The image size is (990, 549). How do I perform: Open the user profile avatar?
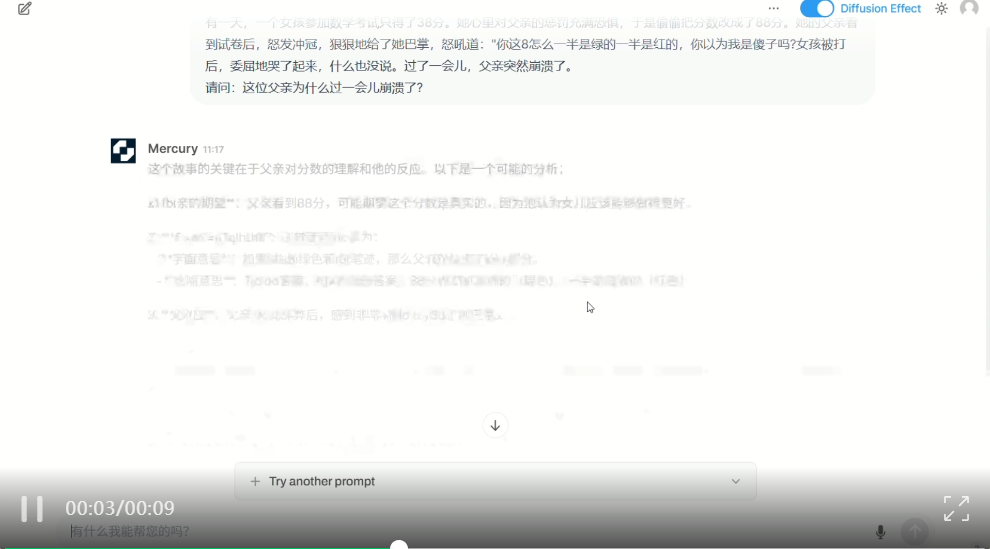(969, 8)
